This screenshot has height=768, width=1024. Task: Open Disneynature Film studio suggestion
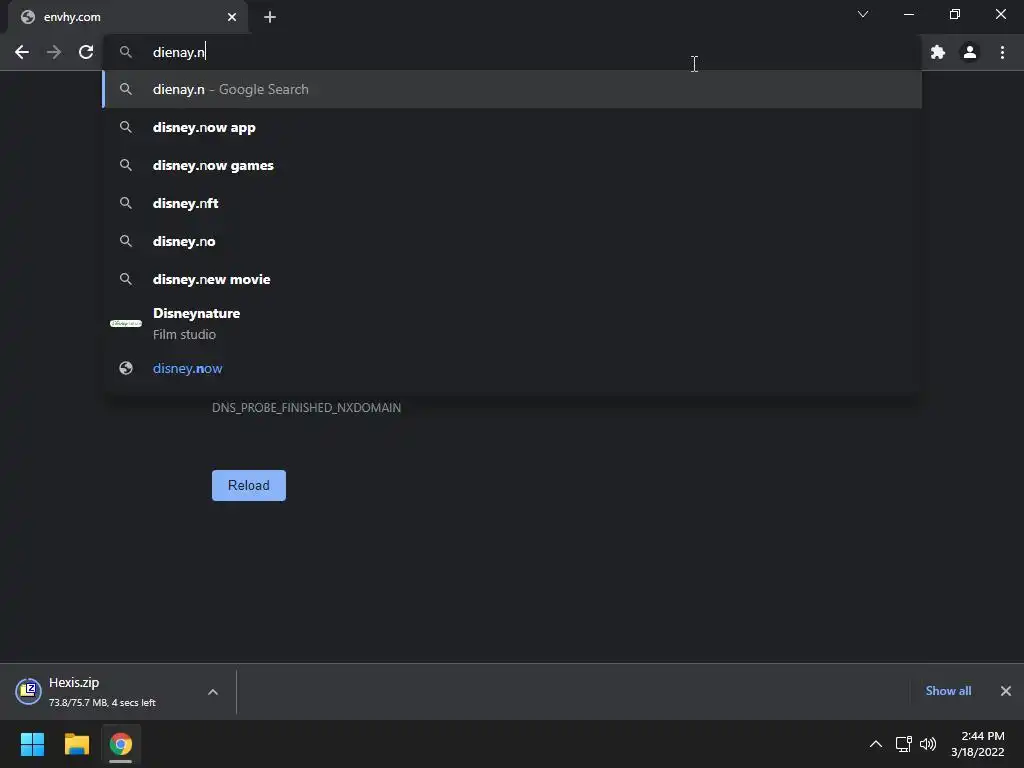click(x=512, y=323)
